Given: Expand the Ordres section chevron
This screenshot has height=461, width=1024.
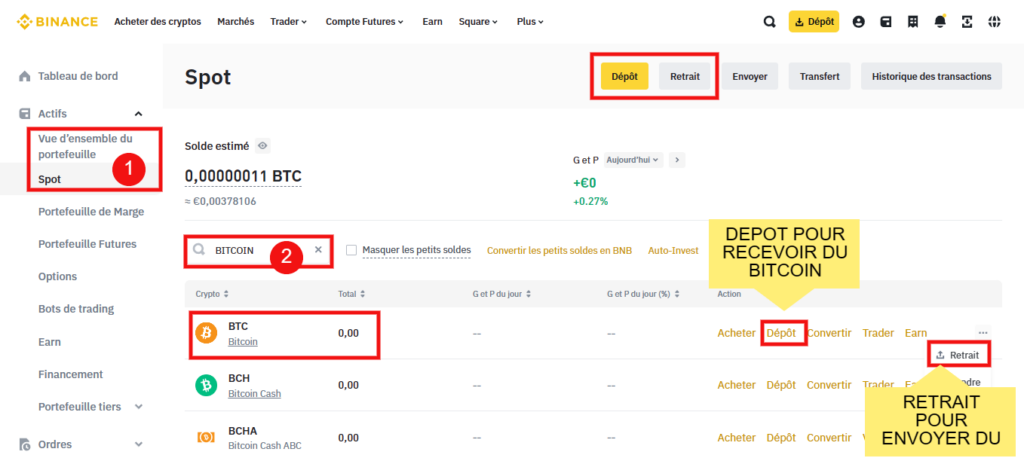Looking at the screenshot, I should [138, 445].
